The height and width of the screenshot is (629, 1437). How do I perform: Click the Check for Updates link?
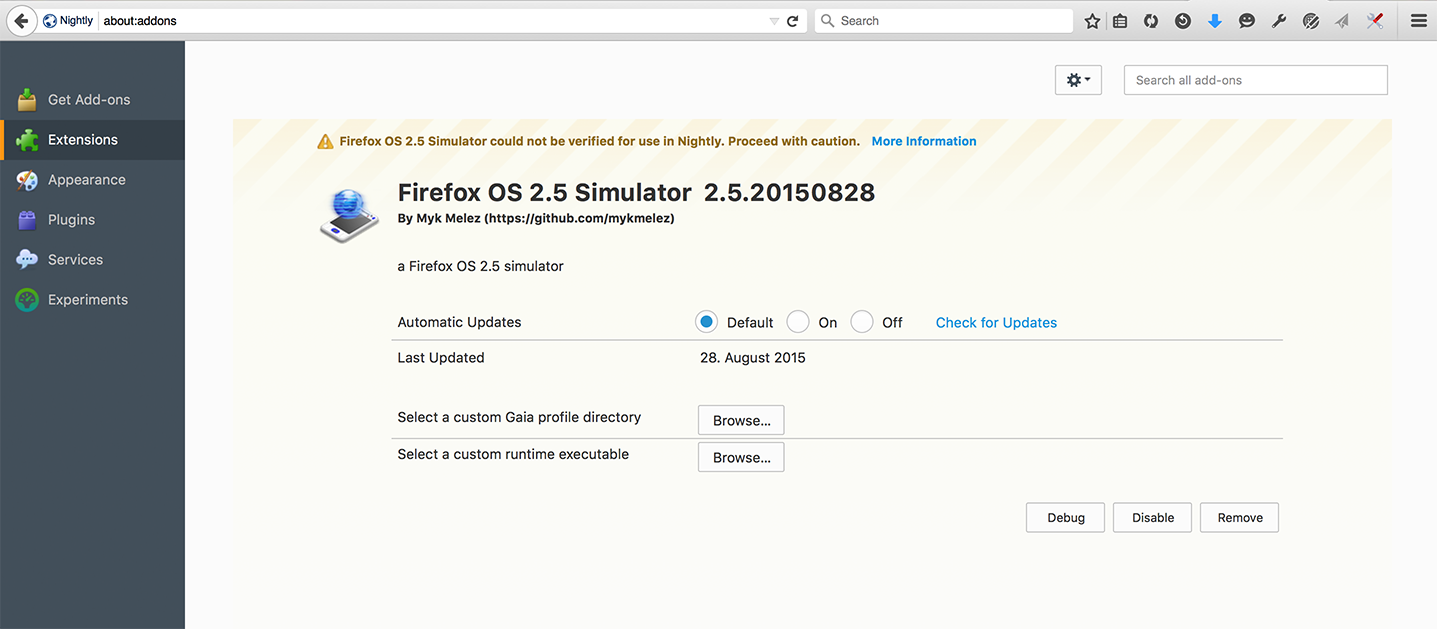tap(996, 322)
